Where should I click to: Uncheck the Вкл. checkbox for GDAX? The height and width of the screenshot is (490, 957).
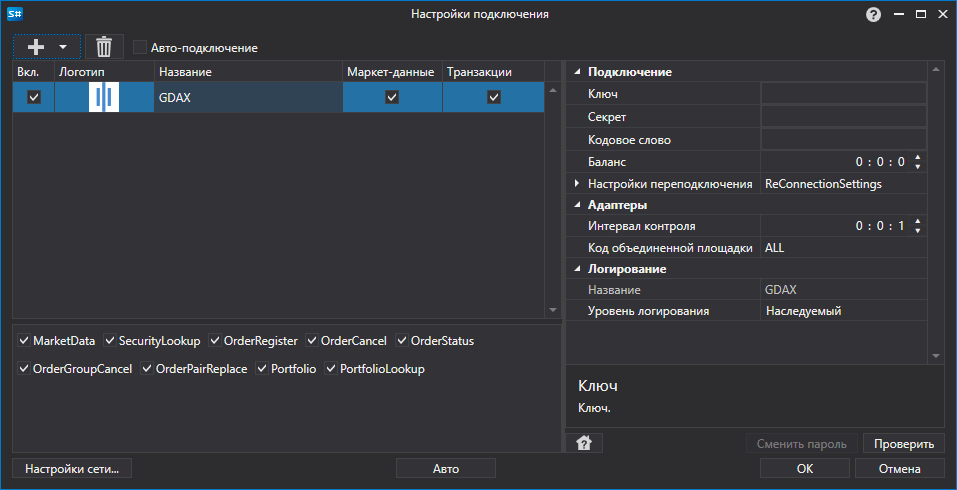(x=34, y=97)
